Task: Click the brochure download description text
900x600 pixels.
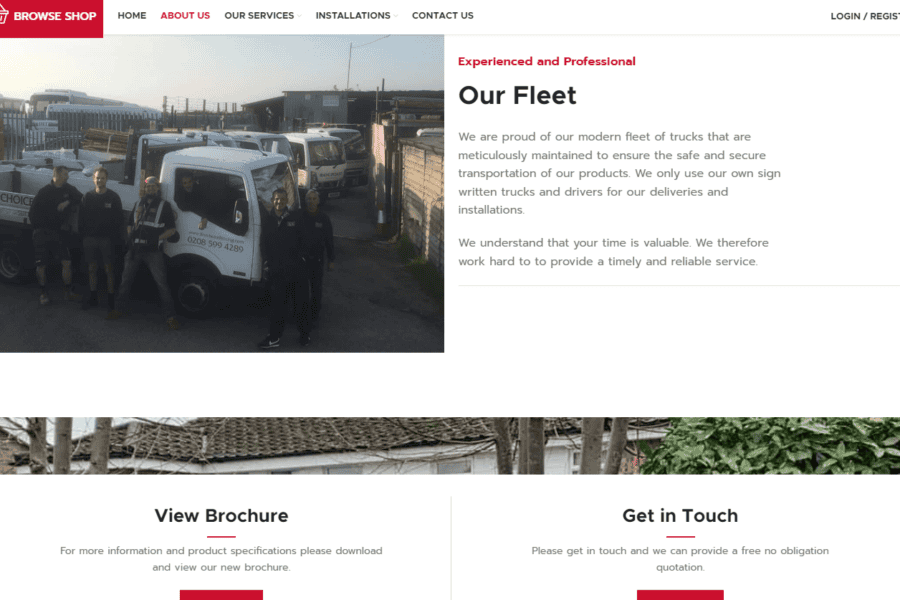Action: [221, 559]
